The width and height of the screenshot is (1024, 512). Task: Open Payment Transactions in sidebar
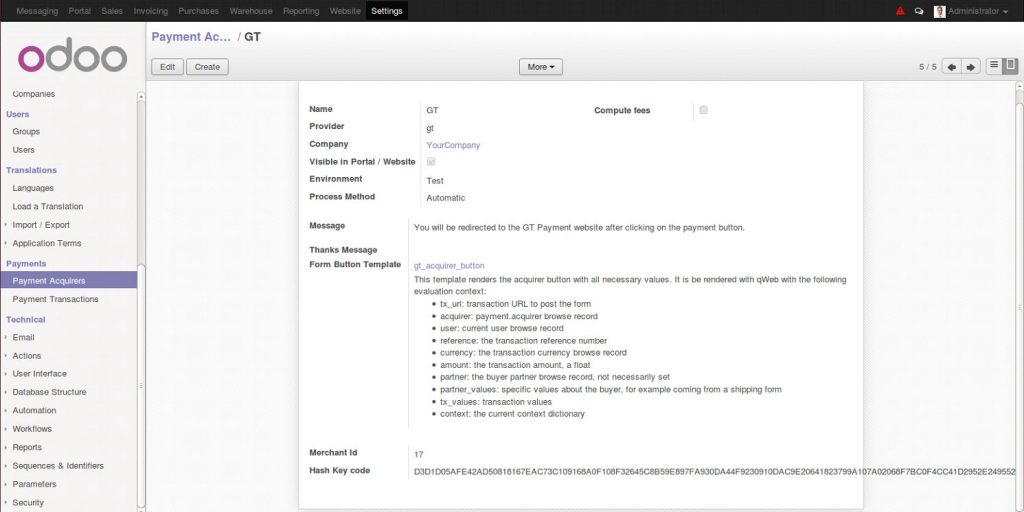(x=56, y=299)
